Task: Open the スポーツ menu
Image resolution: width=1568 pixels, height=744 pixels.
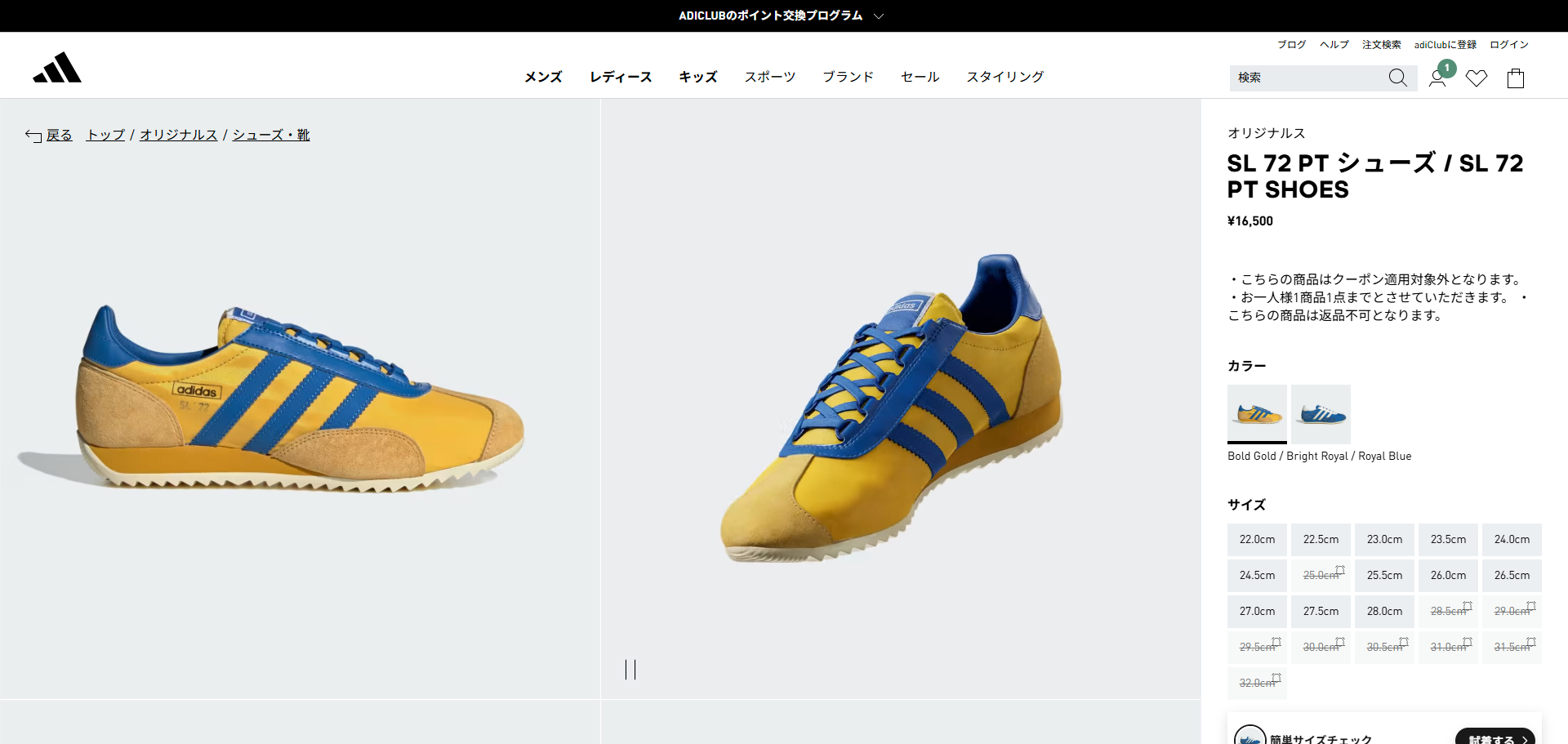Action: [769, 77]
